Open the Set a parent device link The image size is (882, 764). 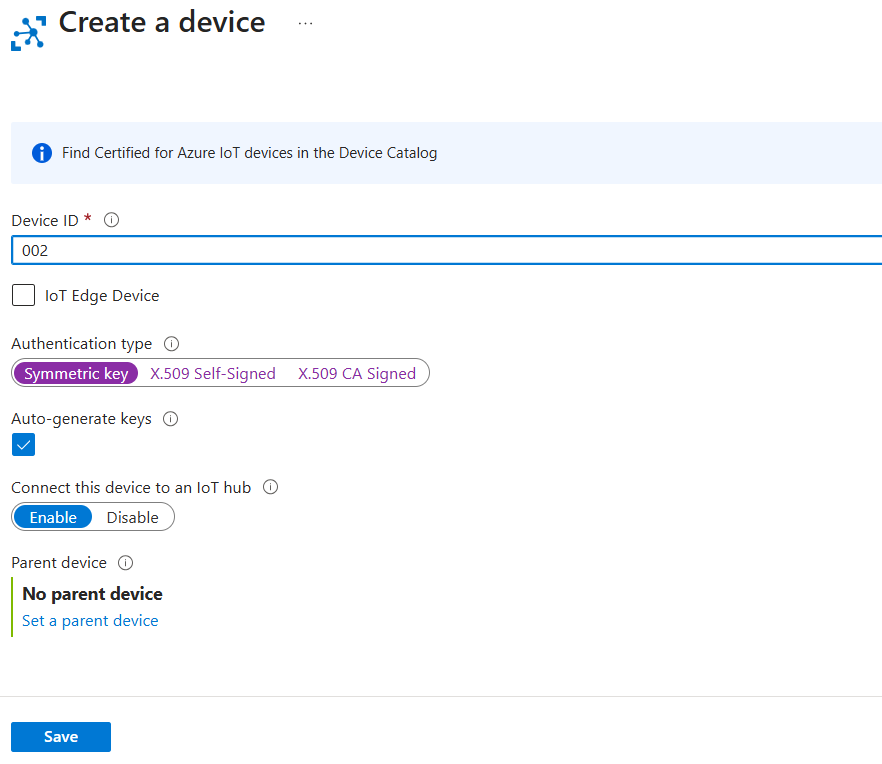point(90,621)
